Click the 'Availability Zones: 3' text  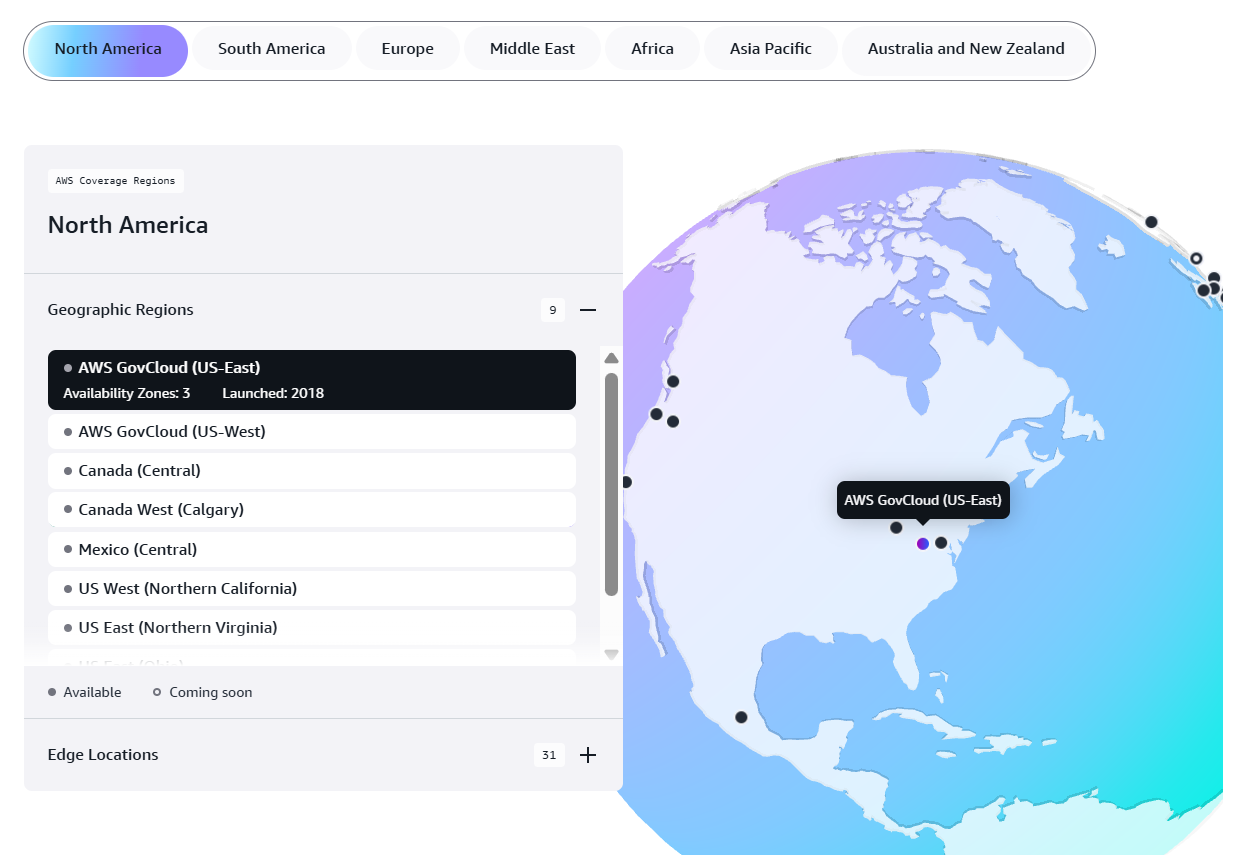(x=127, y=394)
